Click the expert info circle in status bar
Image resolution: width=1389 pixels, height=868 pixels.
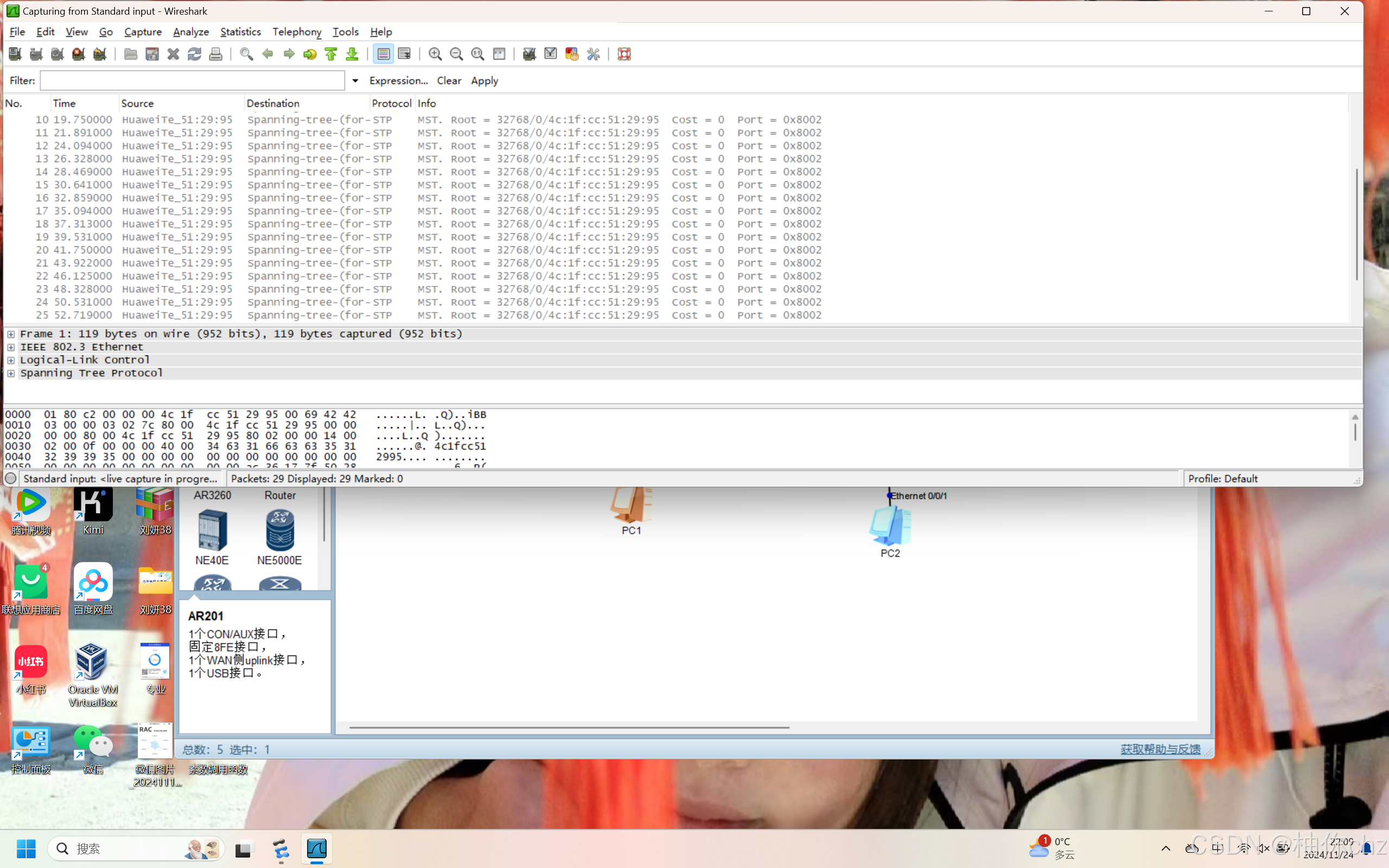tap(11, 478)
